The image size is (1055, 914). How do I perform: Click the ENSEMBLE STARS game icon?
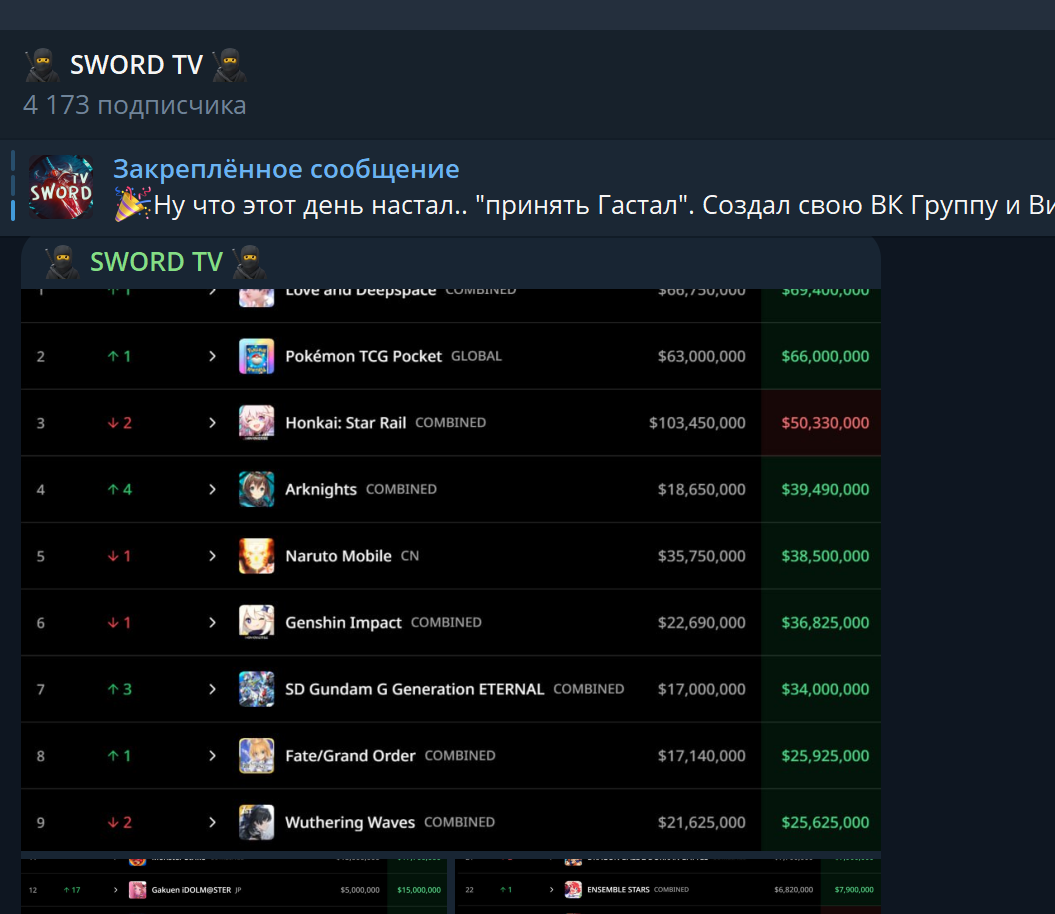(x=573, y=890)
